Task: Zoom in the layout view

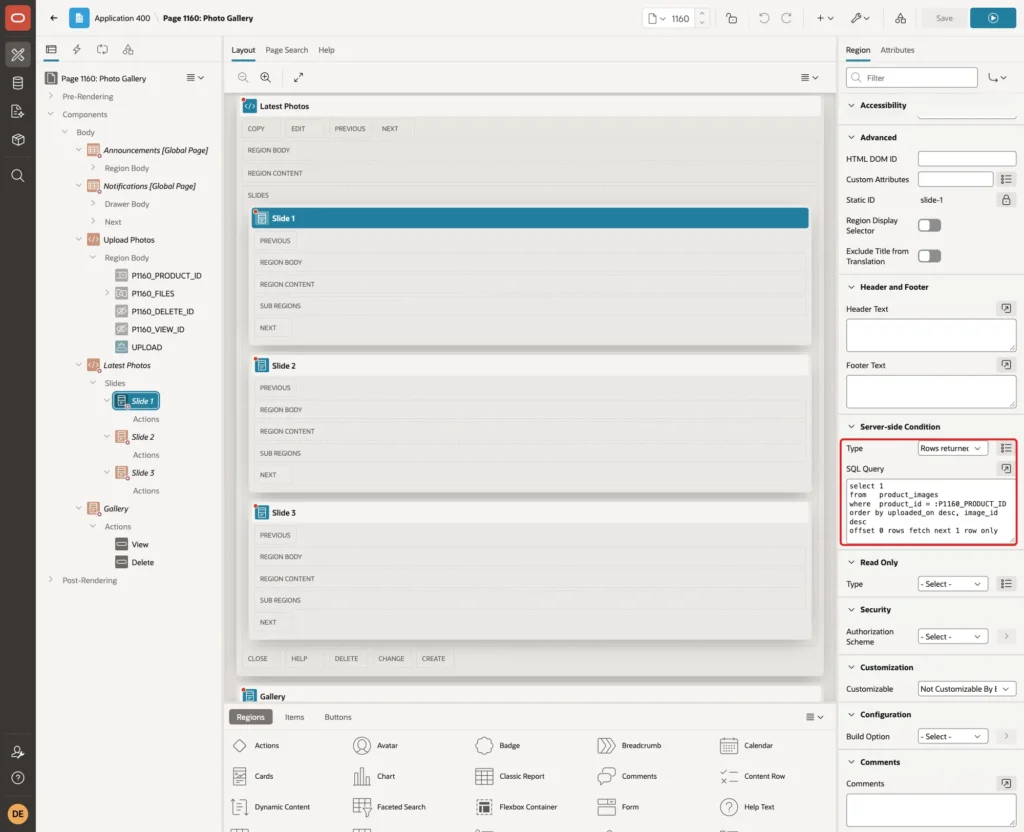Action: [266, 77]
